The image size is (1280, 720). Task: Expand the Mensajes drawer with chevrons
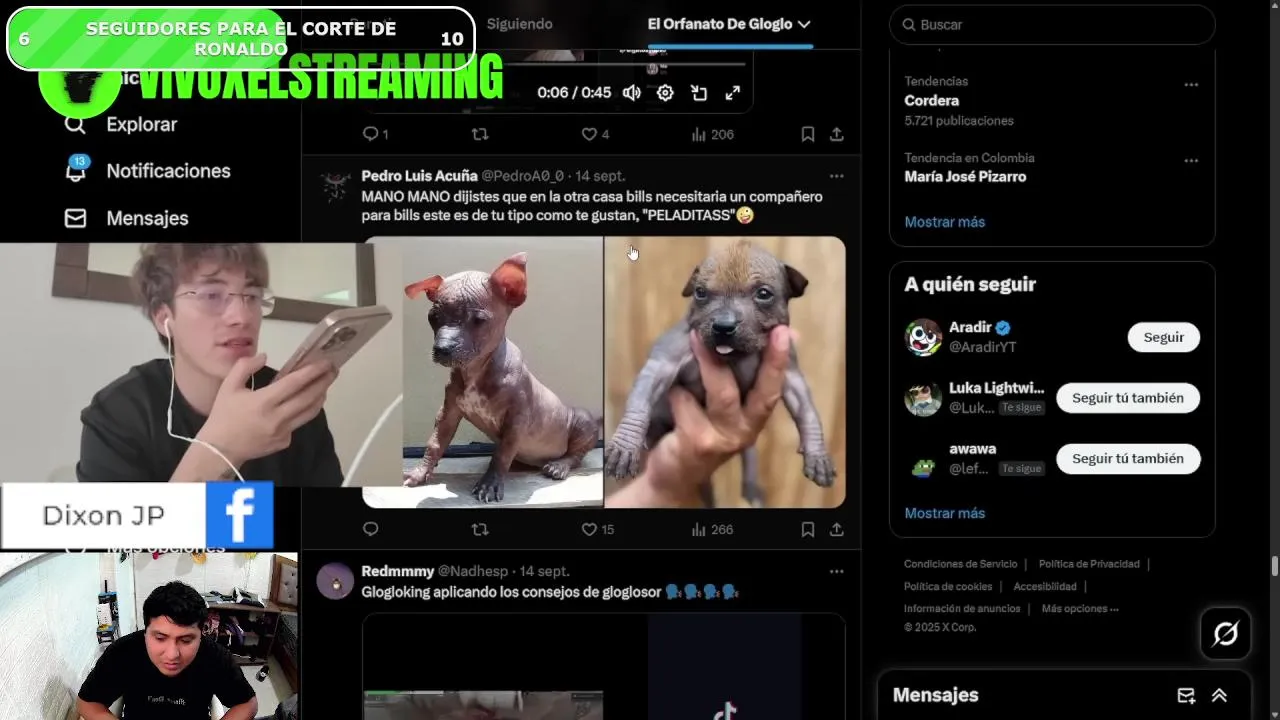pyautogui.click(x=1219, y=696)
